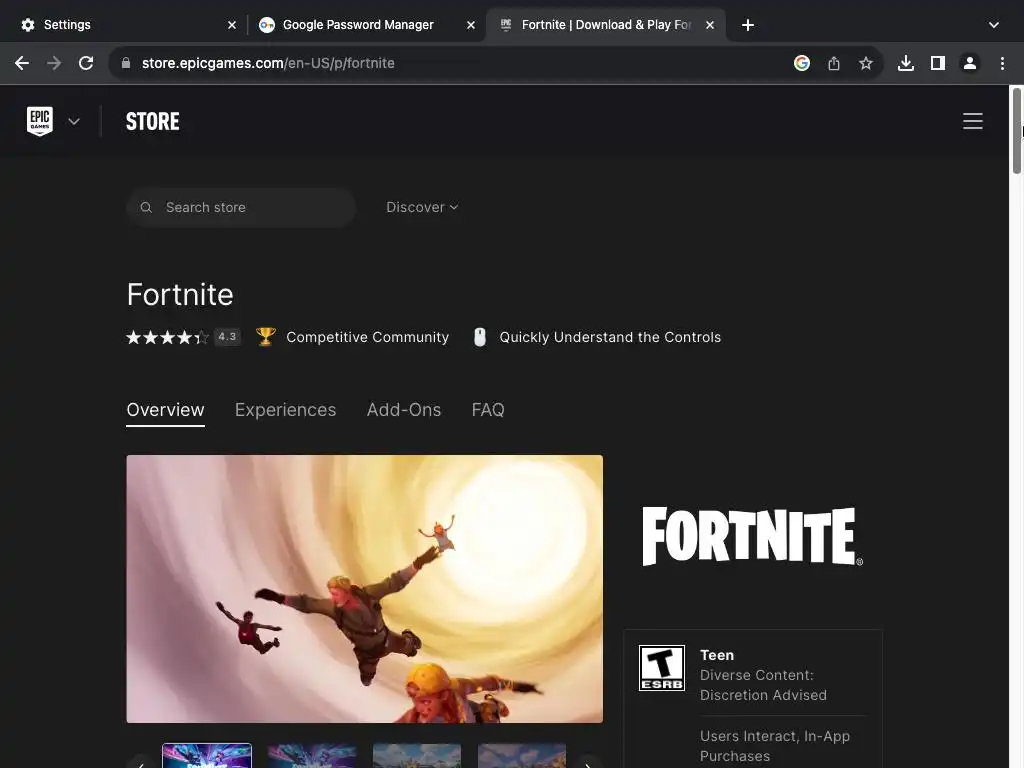Go back using the browser back arrow
The width and height of the screenshot is (1024, 768).
click(x=22, y=63)
